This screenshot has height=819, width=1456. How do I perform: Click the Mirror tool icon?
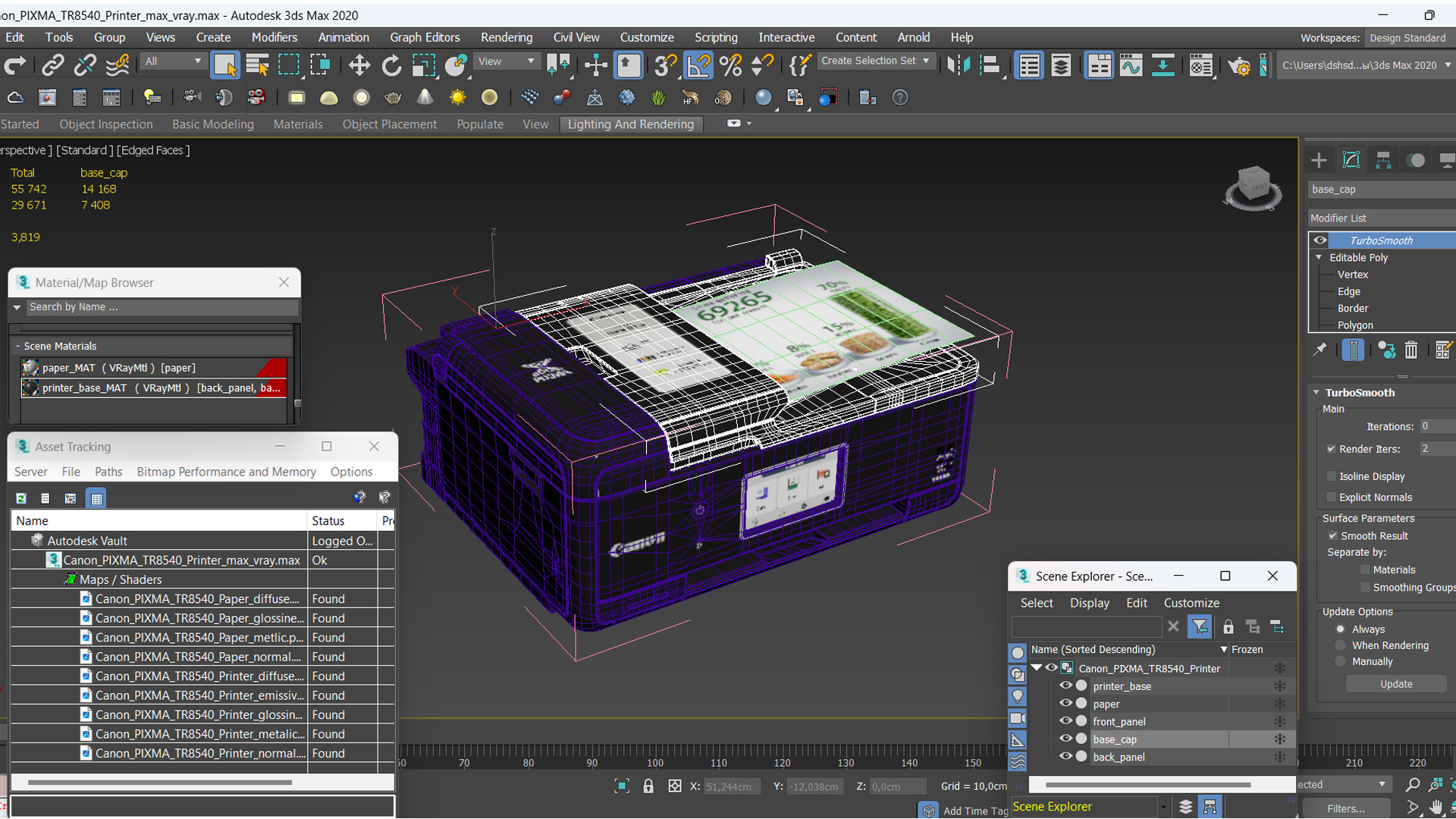(958, 65)
